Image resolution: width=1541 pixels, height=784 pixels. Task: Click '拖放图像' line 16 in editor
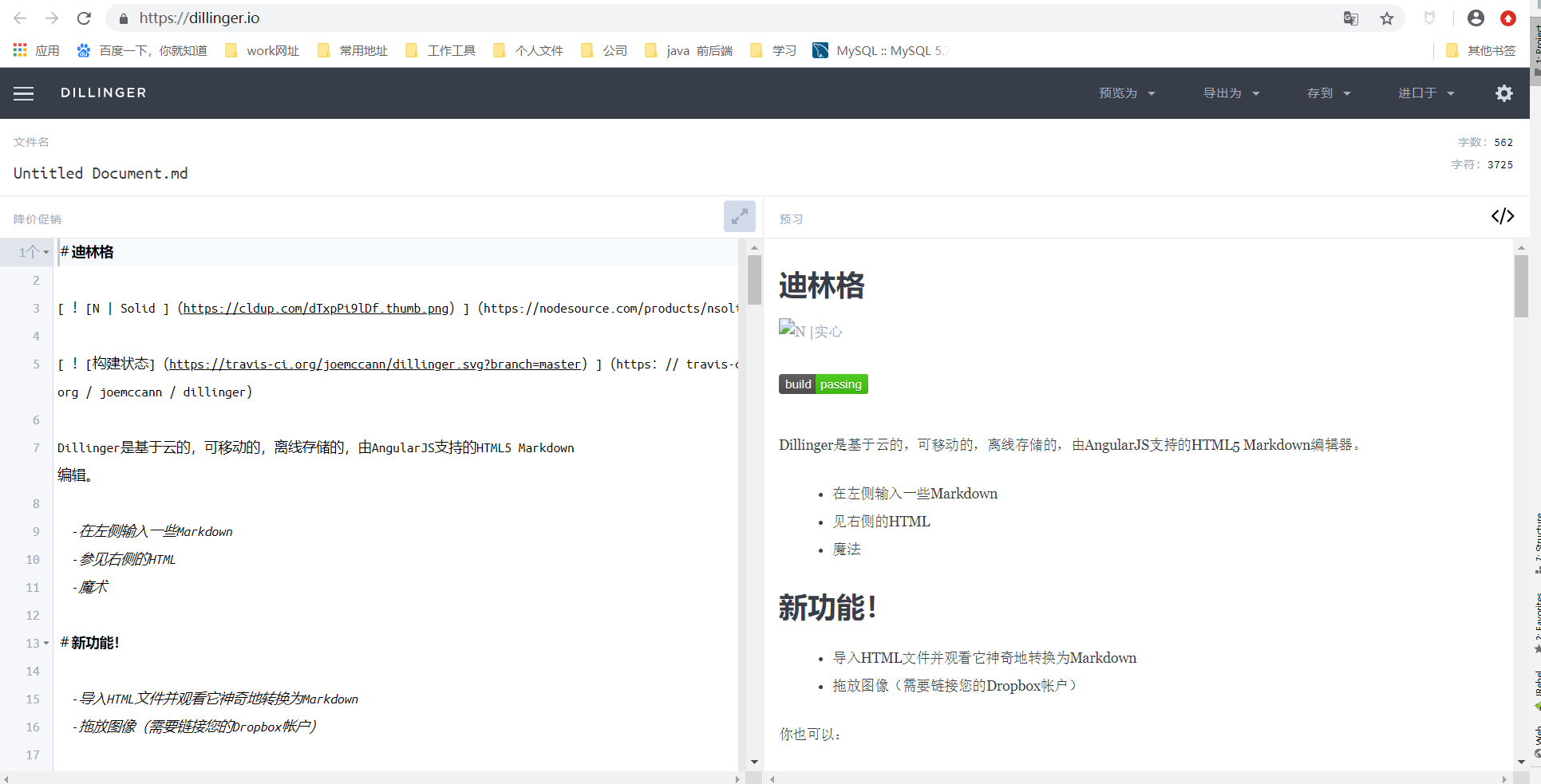pos(195,727)
